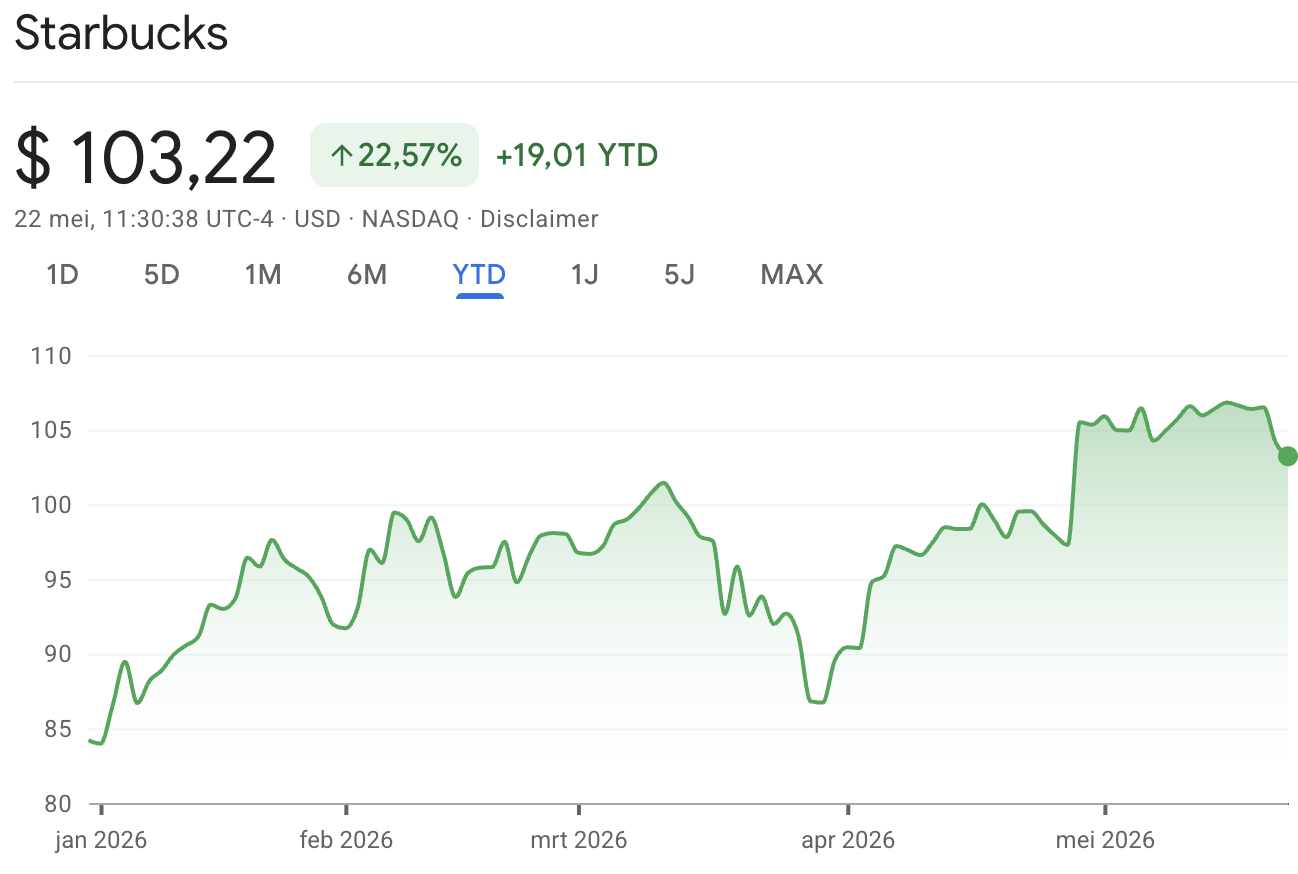Click the $ 103,22 stock price
Screen dimensions: 1298x874
[x=146, y=157]
